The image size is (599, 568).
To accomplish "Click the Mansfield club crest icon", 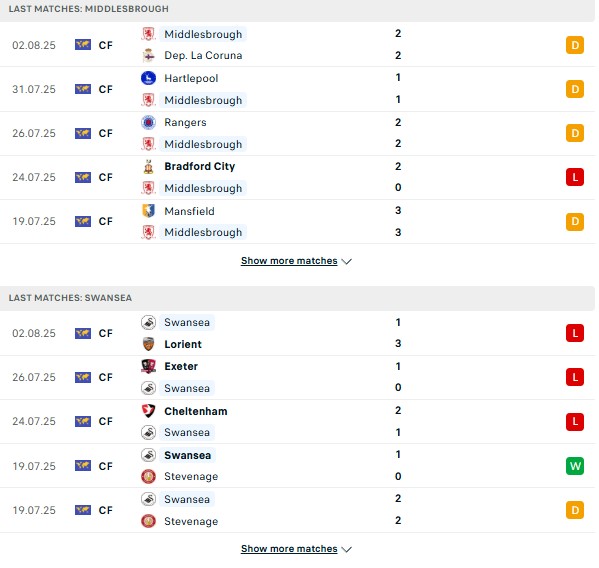I will [148, 211].
